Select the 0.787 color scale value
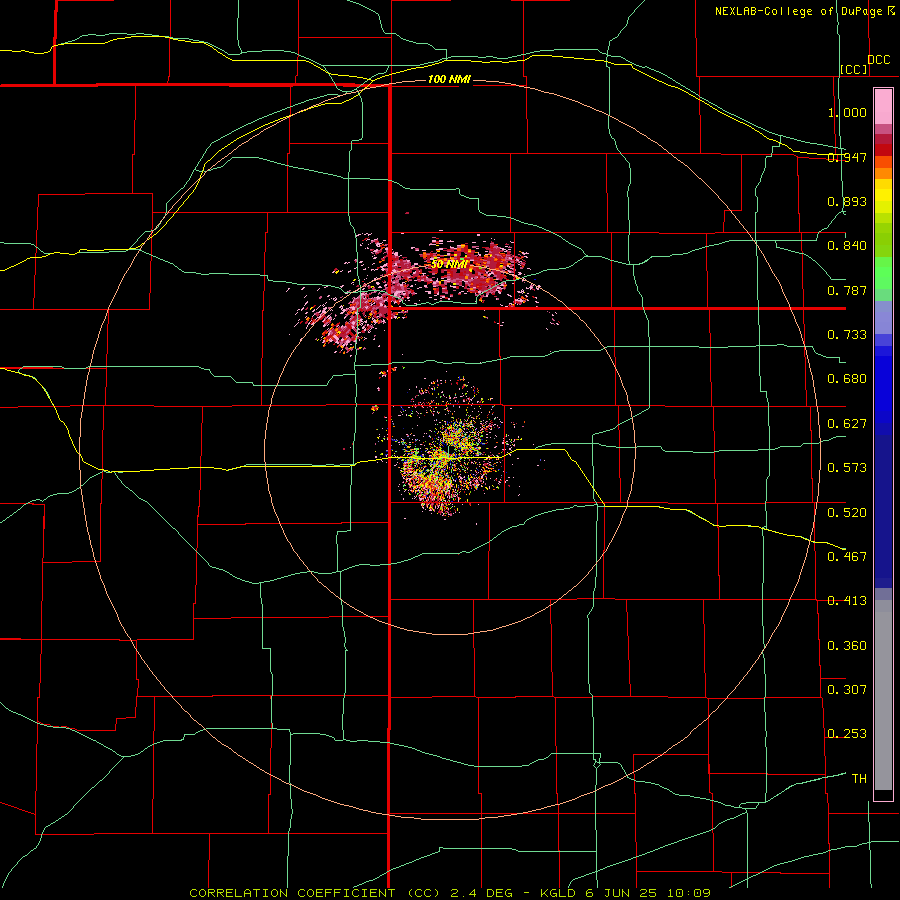The height and width of the screenshot is (900, 900). [847, 290]
